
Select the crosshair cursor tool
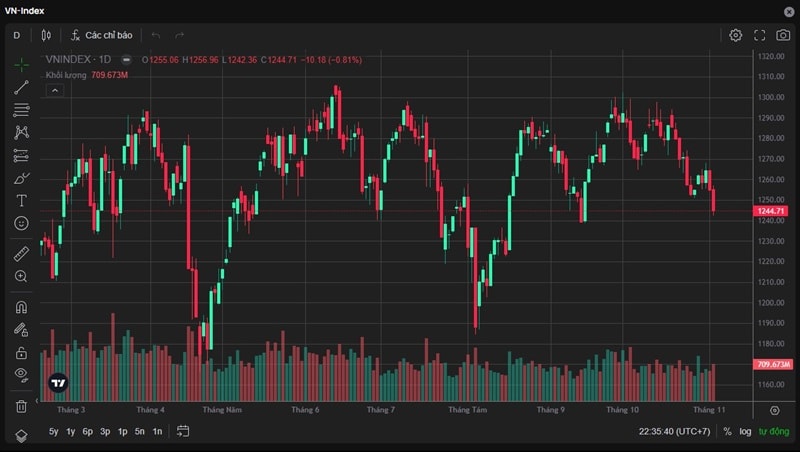(x=21, y=65)
